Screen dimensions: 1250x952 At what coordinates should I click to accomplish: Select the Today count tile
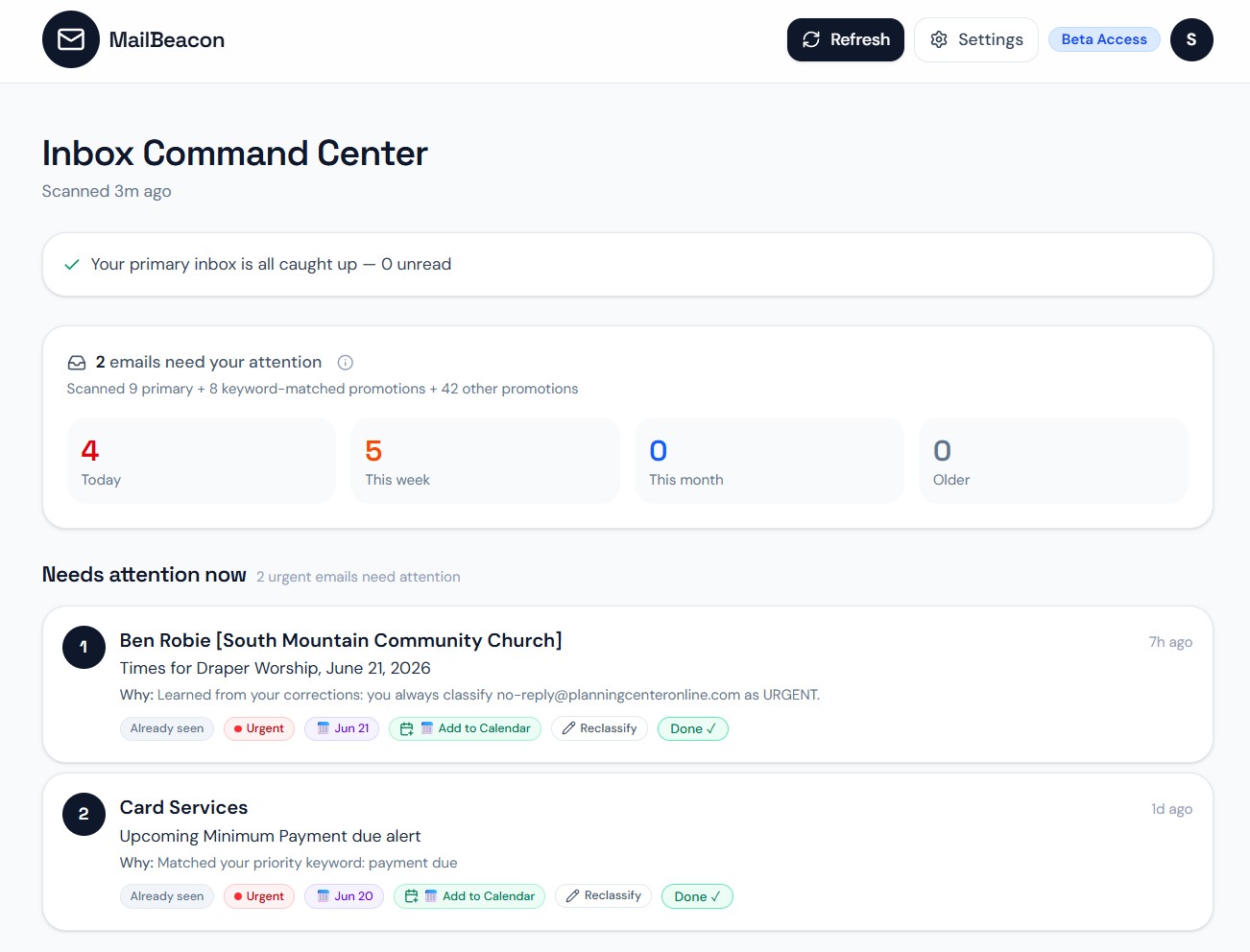click(202, 461)
